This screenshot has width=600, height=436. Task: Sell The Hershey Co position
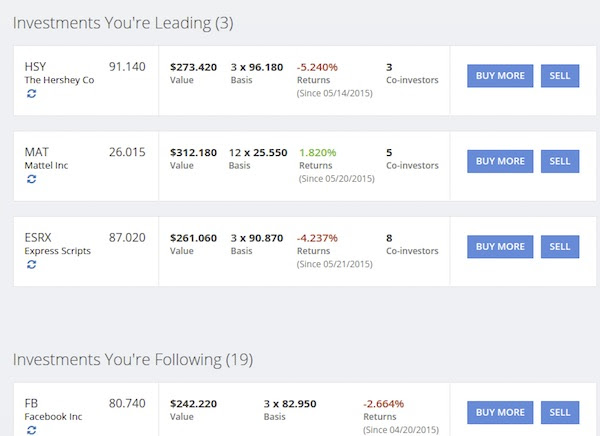(x=560, y=76)
